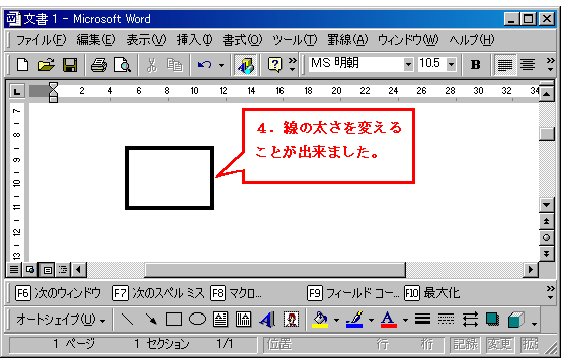This screenshot has height=364, width=574.
Task: Insert WordArt from drawing toolbar
Action: click(x=267, y=319)
